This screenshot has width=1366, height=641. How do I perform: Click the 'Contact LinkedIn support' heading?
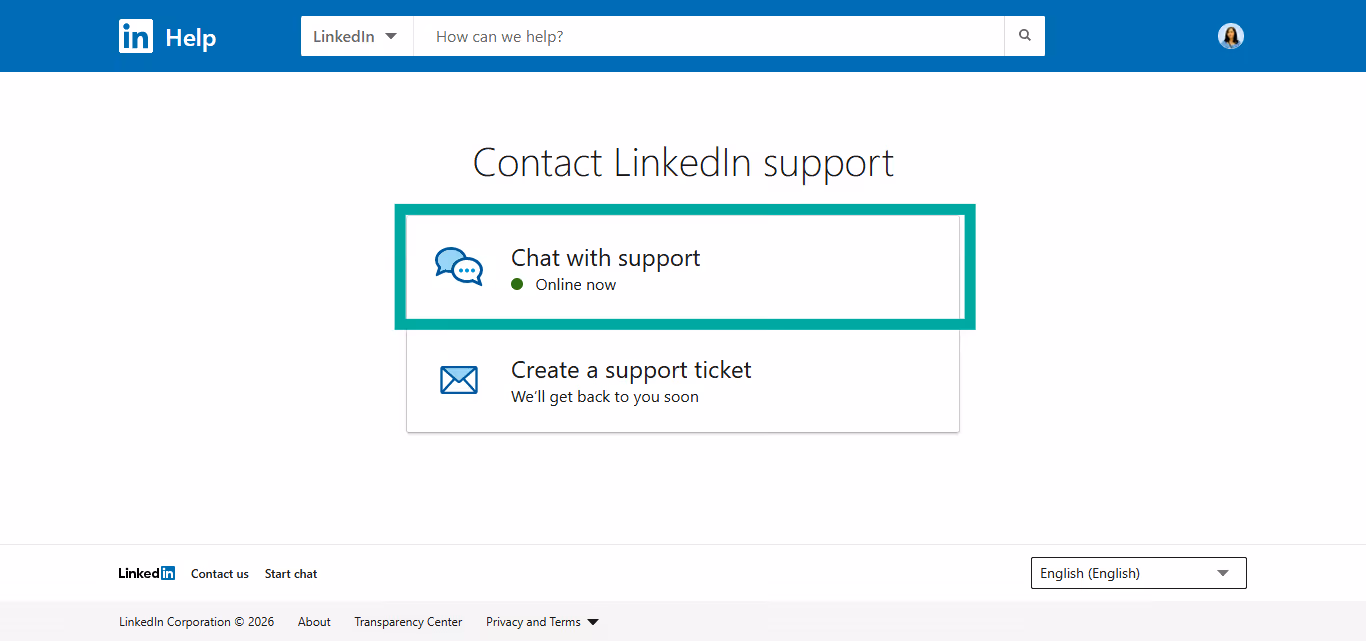click(x=683, y=162)
